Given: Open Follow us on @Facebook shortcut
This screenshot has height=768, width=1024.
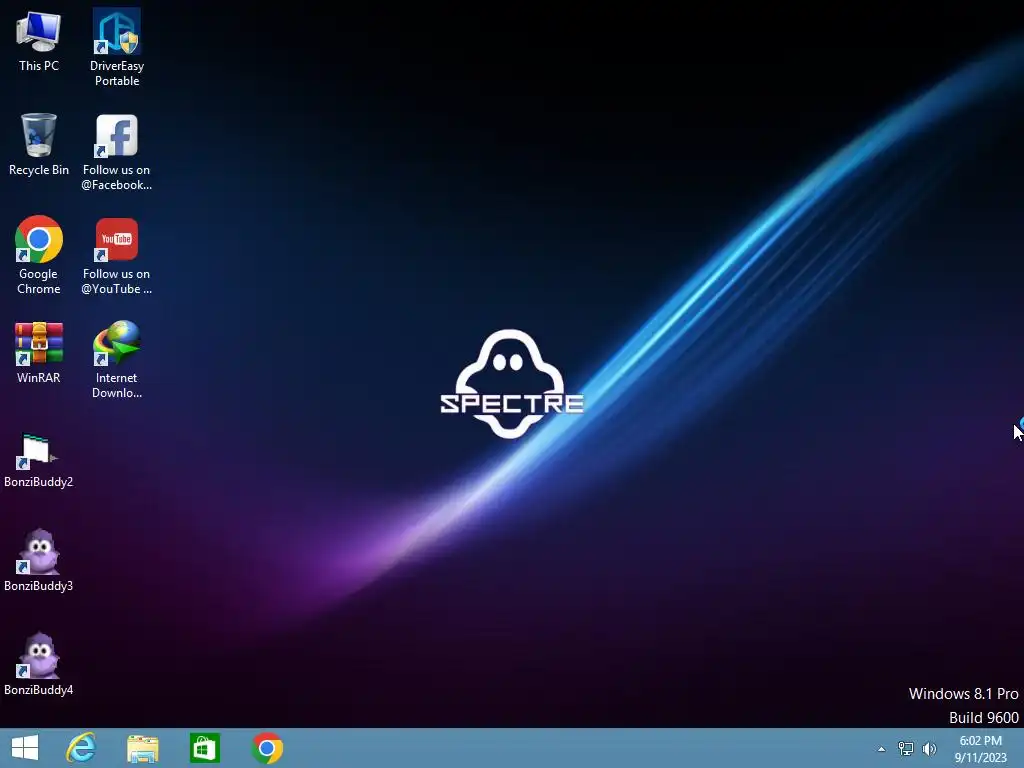Looking at the screenshot, I should [x=117, y=152].
